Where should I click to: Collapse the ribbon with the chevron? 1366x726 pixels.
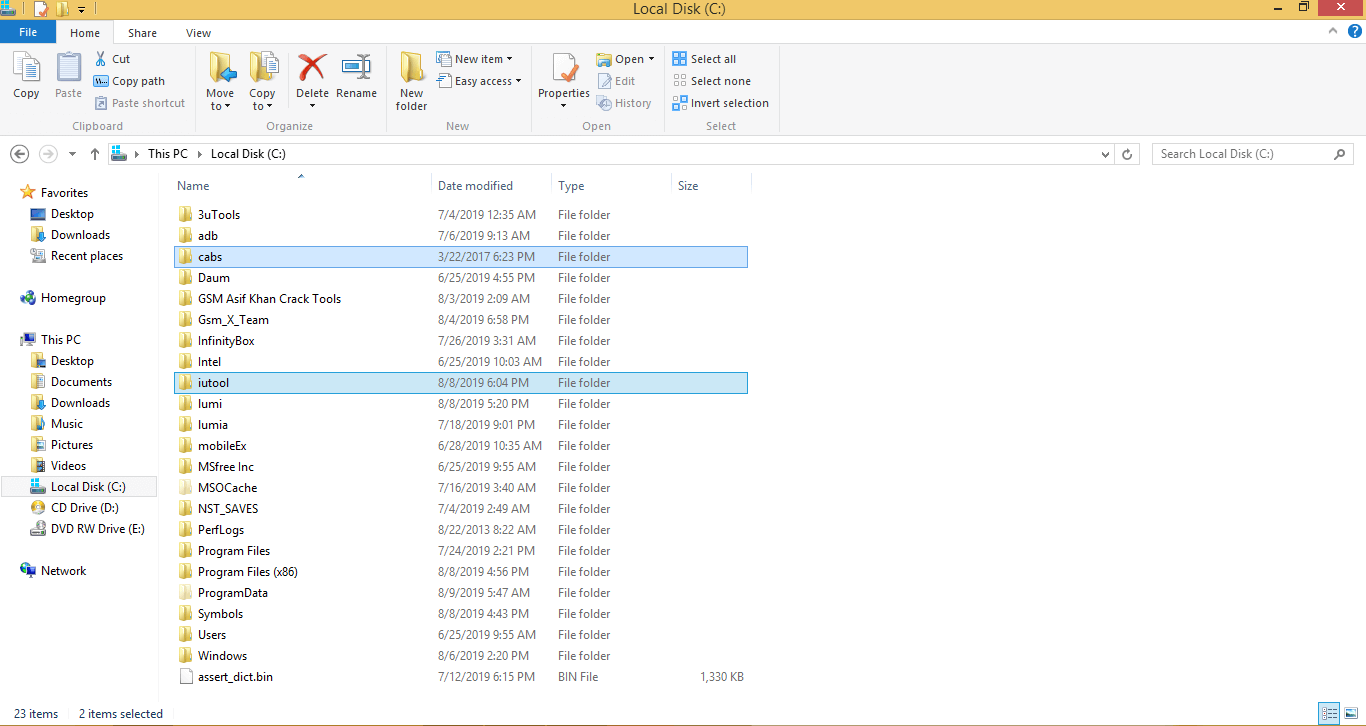(1332, 31)
